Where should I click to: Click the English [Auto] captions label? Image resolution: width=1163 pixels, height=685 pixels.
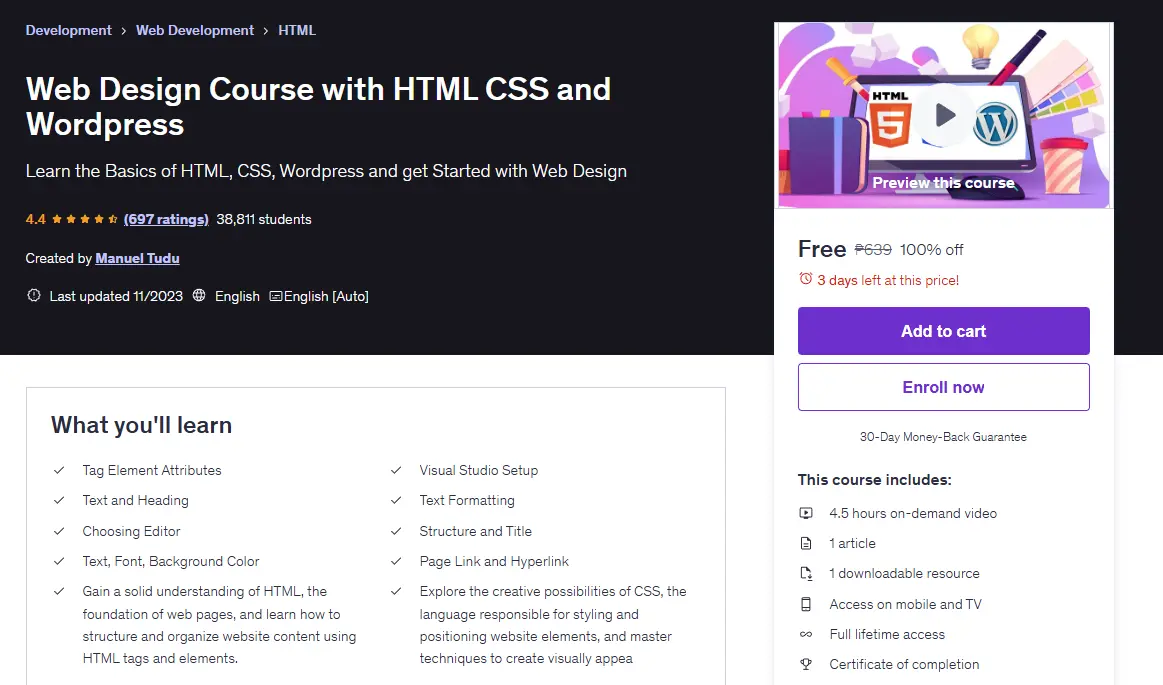(x=326, y=296)
